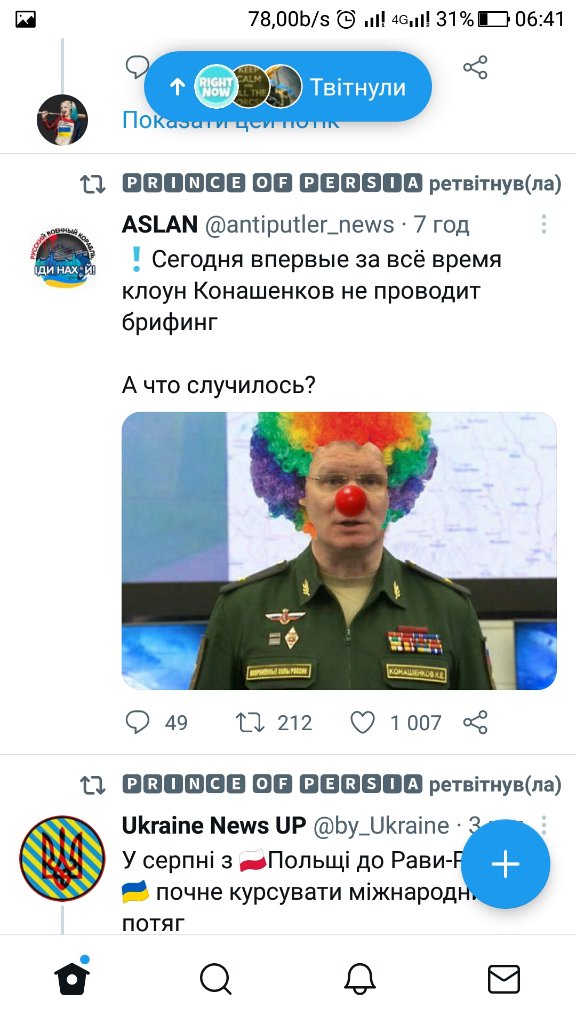Screen dimensions: 576x1024
Task: Open Ukraine News UP trident avatar
Action: tap(62, 857)
